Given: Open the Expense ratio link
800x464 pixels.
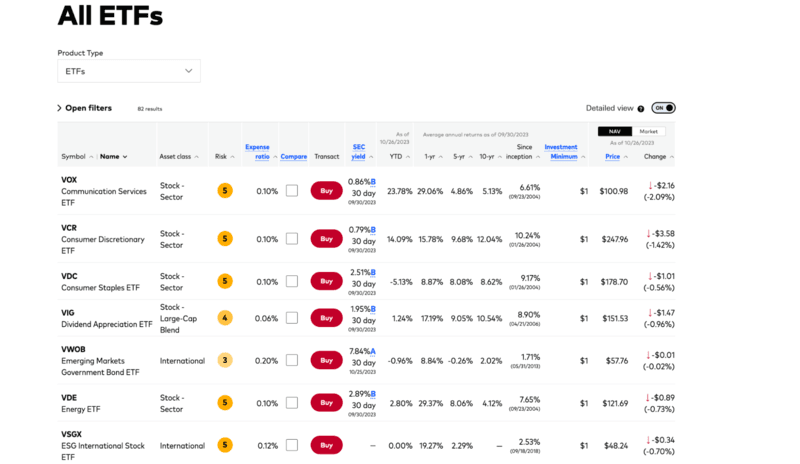Looking at the screenshot, I should click(x=258, y=152).
